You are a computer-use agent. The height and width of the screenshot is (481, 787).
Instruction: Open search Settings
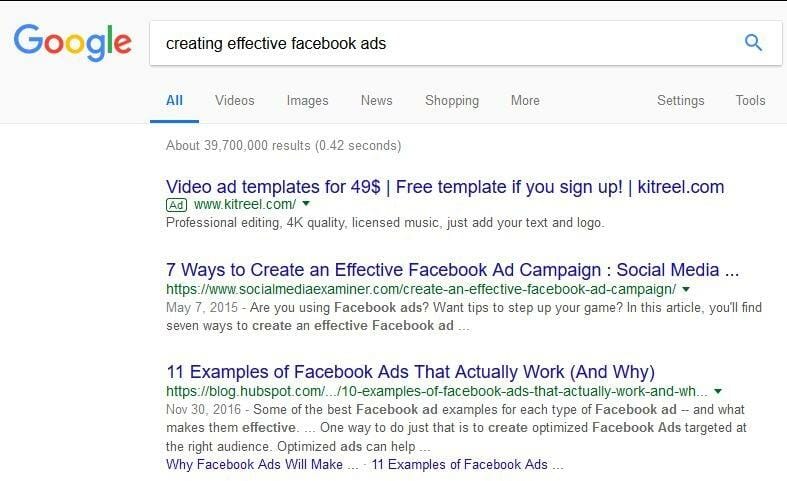[681, 100]
